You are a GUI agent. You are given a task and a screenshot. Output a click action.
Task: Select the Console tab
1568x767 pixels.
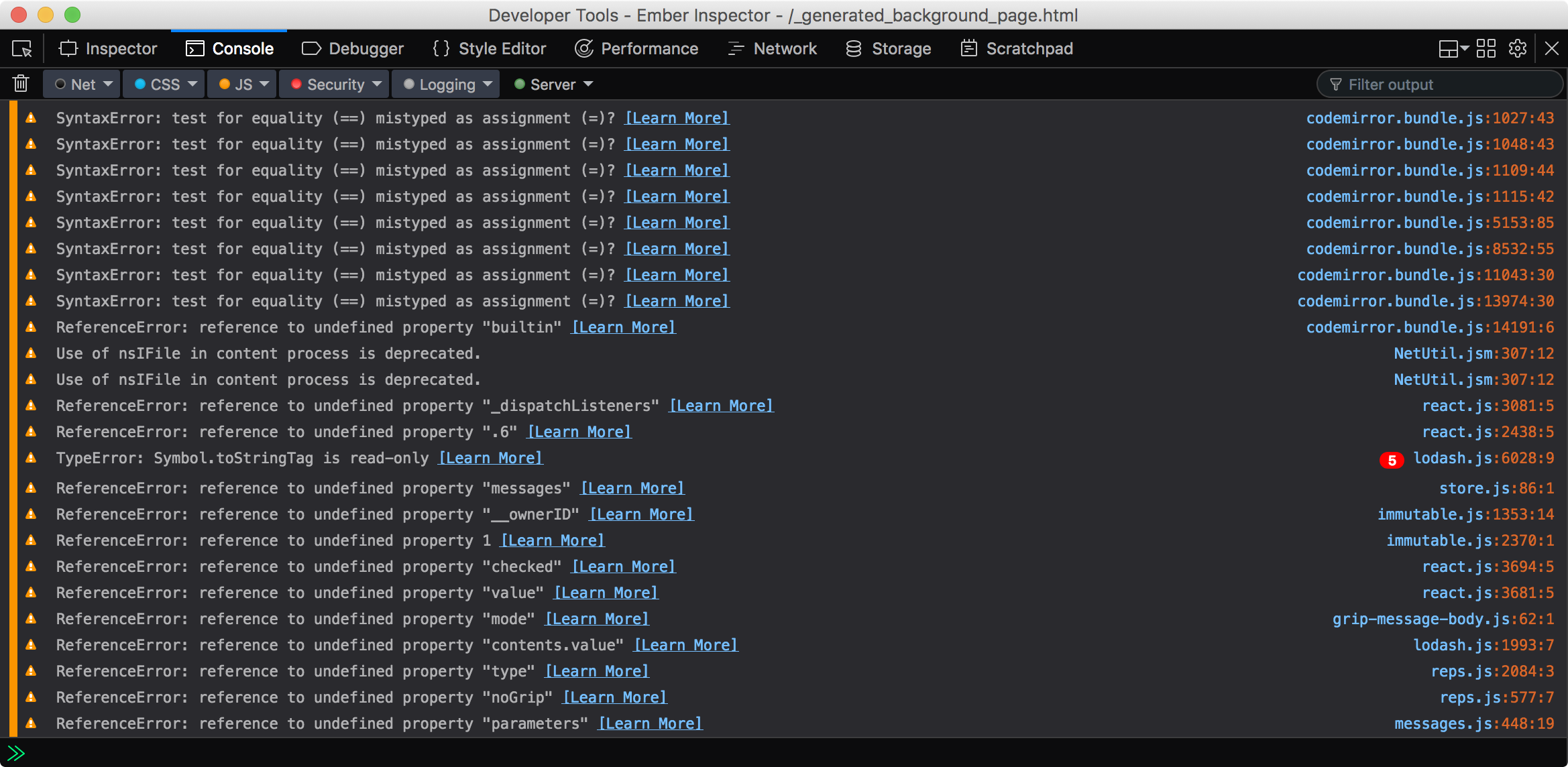229,49
